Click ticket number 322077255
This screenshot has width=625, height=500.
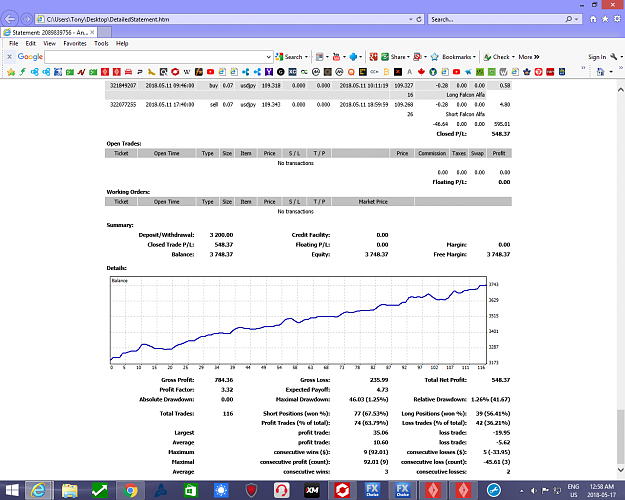coord(123,104)
